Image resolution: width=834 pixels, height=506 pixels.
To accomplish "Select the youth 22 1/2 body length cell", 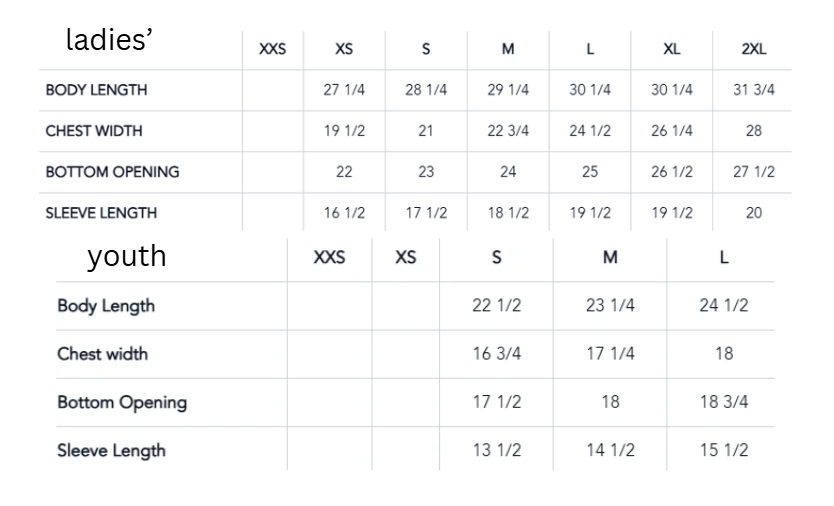I will (497, 305).
